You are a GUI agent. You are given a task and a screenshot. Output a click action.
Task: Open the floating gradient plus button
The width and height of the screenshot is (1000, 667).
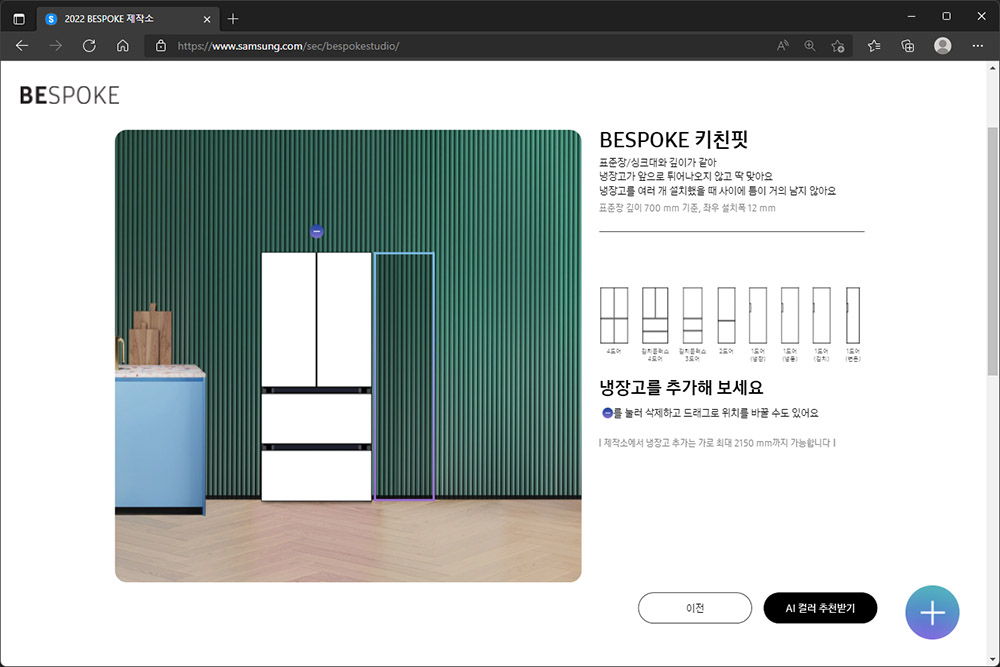tap(932, 612)
